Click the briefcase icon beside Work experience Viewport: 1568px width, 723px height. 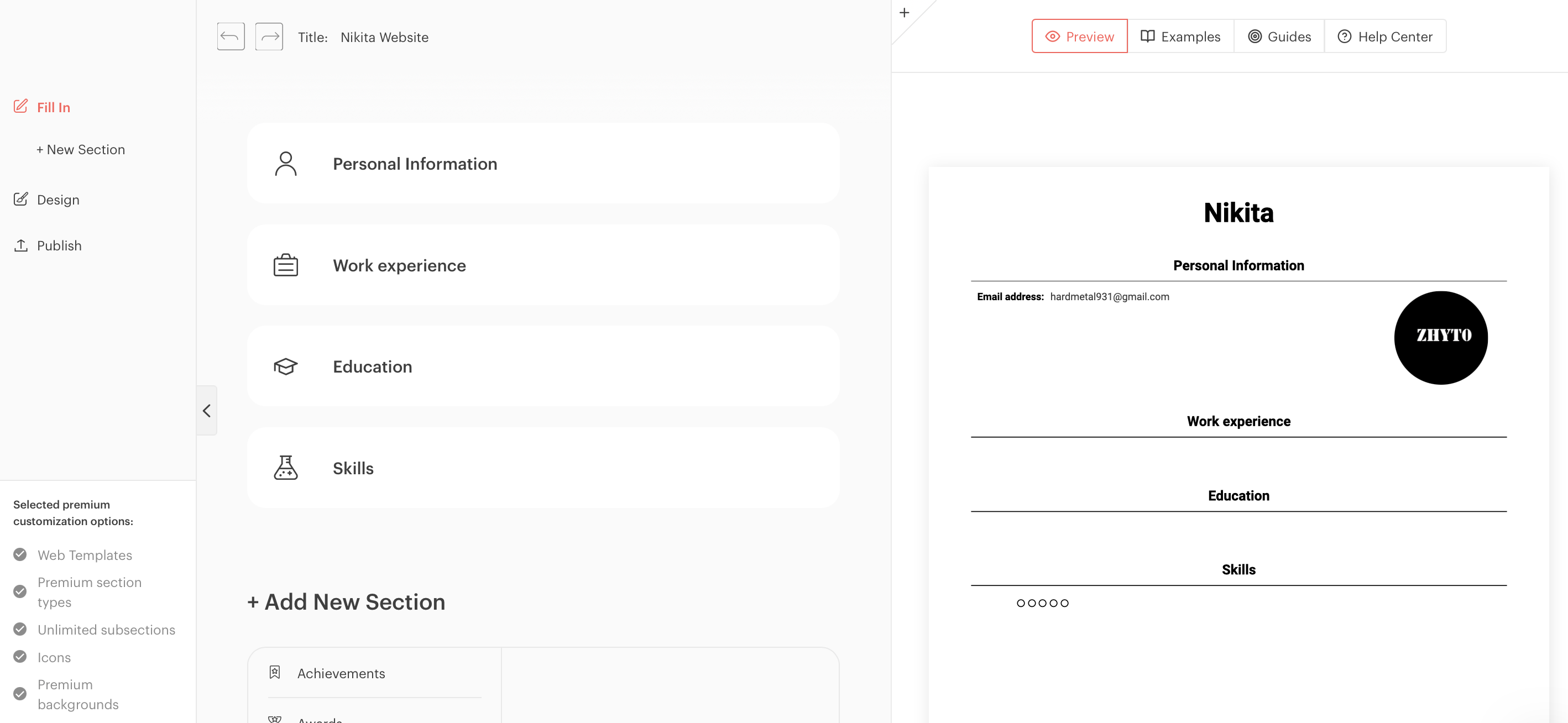tap(286, 265)
